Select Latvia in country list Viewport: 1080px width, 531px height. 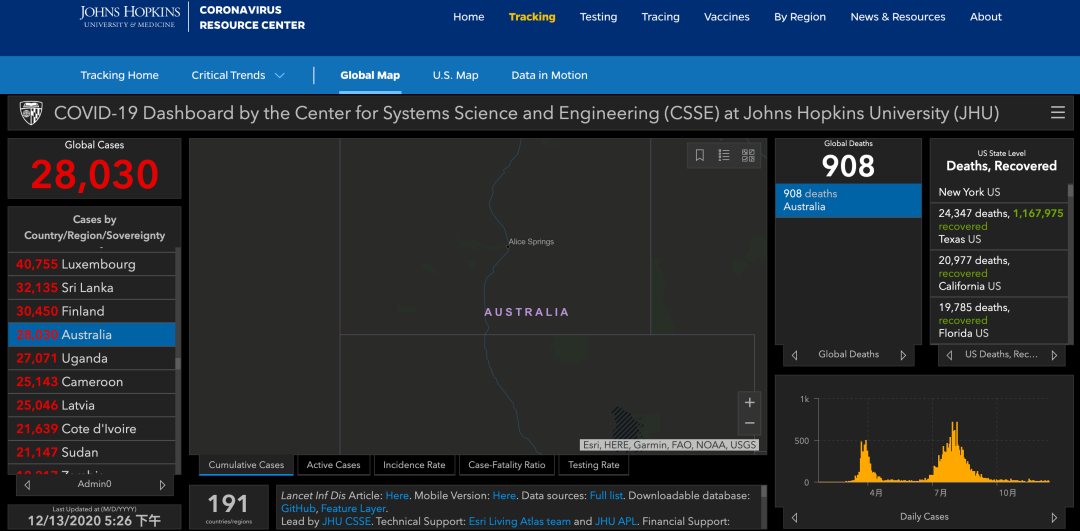pyautogui.click(x=92, y=405)
